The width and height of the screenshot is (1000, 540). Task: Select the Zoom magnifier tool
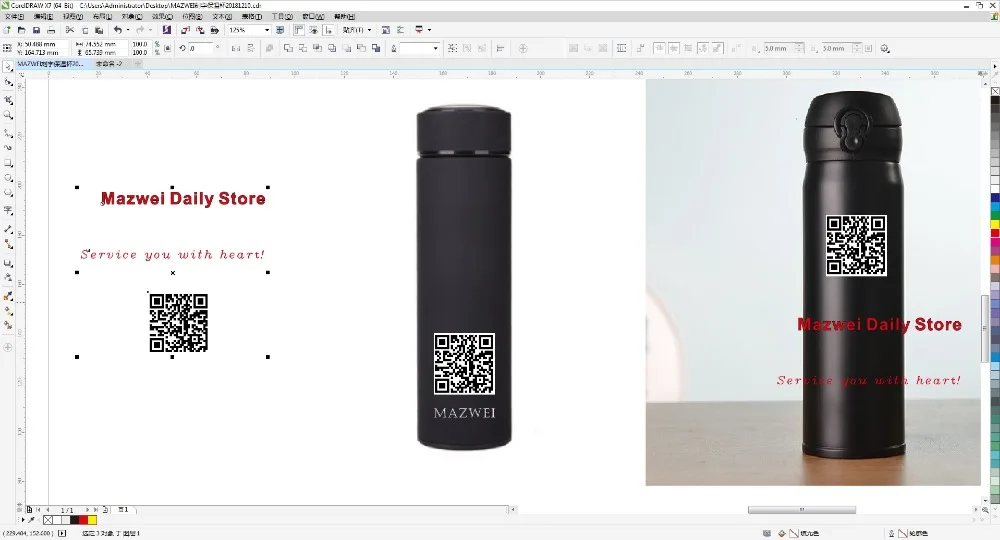click(8, 115)
